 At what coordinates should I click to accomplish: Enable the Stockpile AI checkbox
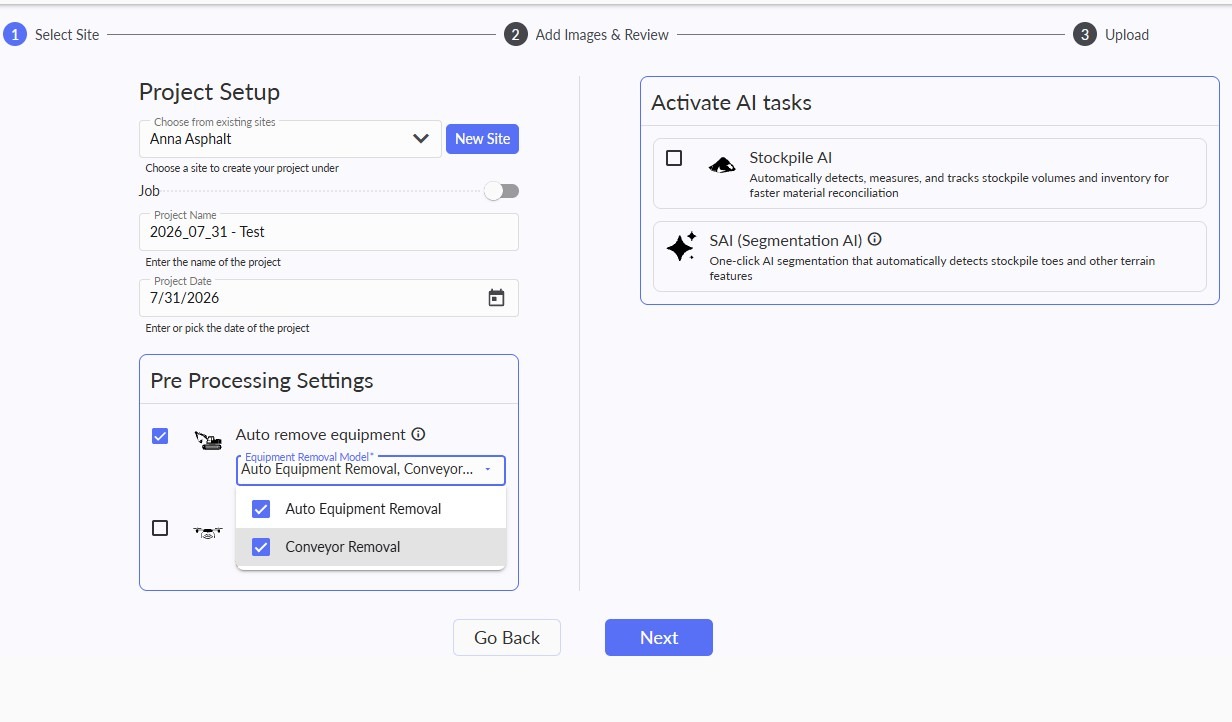point(674,158)
